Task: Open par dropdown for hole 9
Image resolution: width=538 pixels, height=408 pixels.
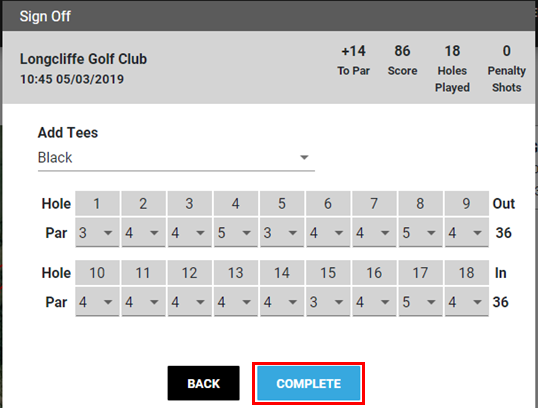Action: point(467,233)
